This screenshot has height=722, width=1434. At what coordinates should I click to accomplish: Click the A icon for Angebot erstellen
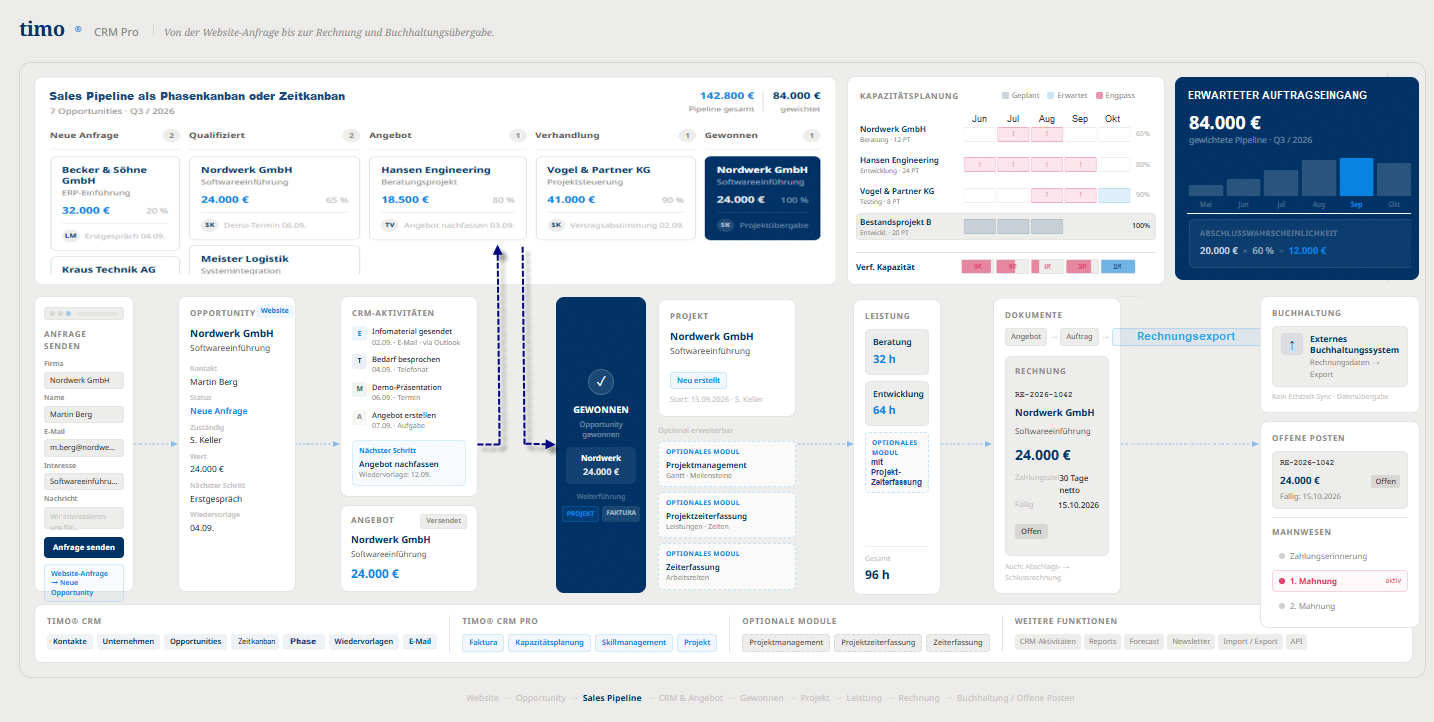(360, 417)
